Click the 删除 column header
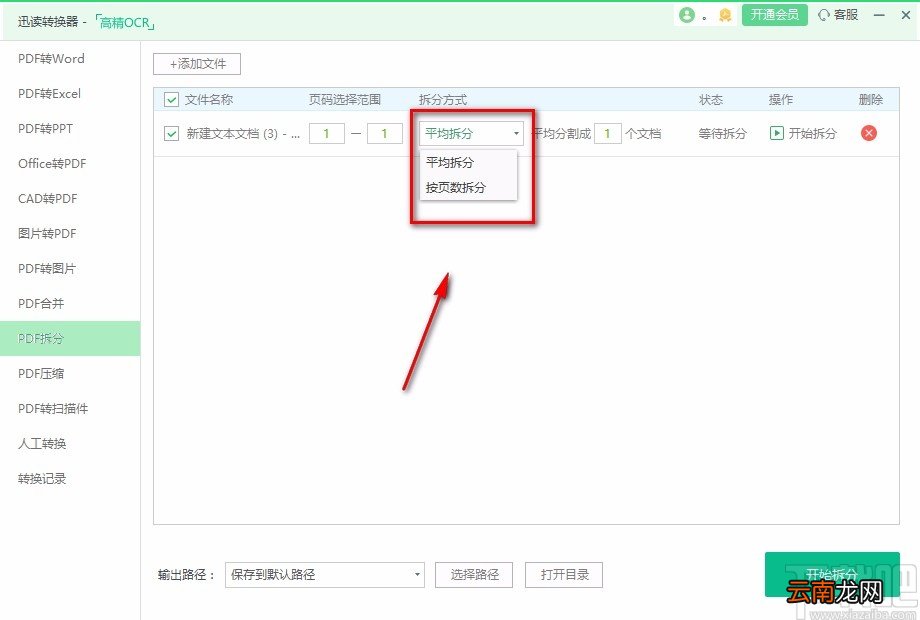 coord(871,100)
